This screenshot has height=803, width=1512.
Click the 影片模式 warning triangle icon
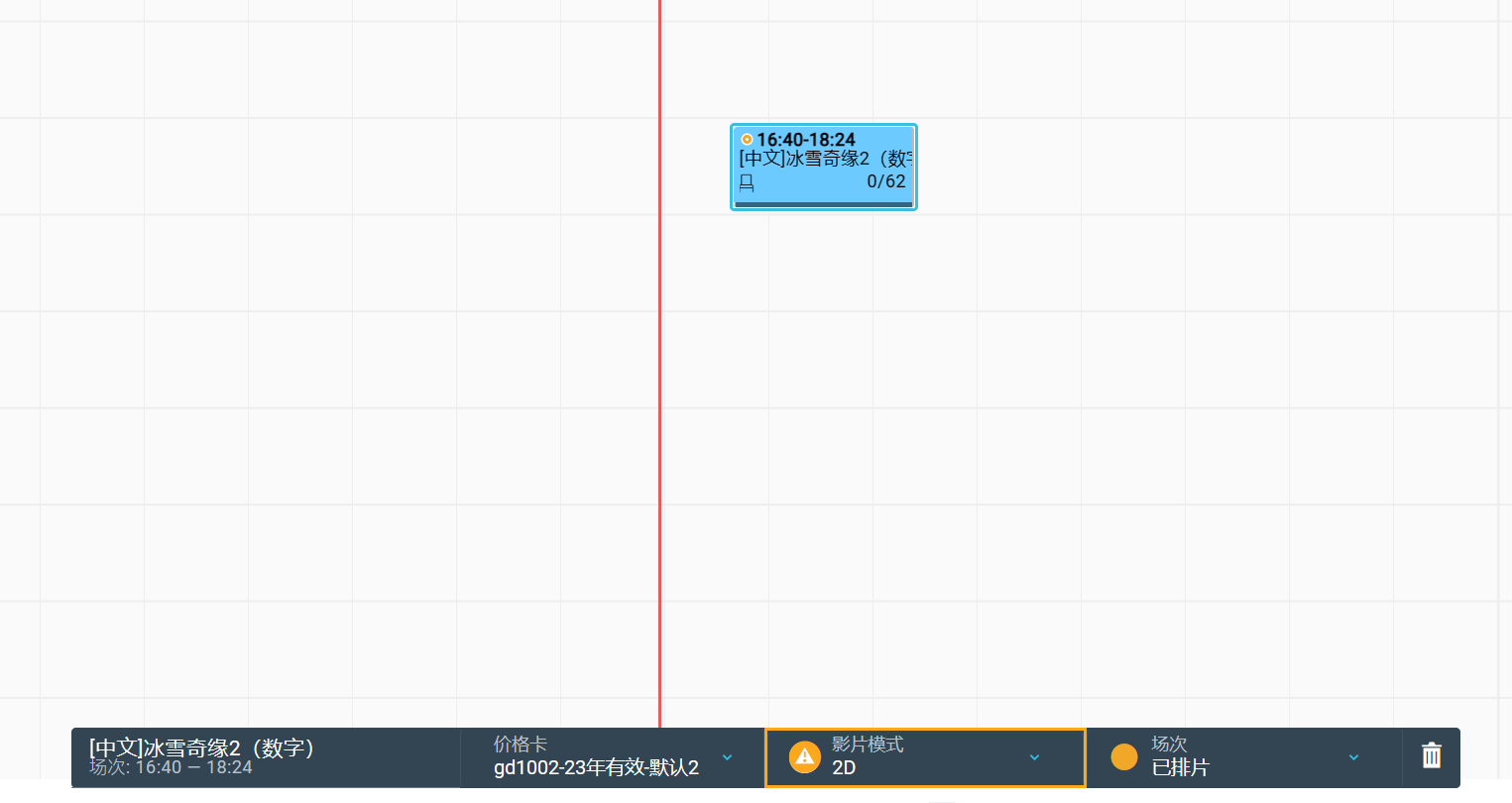pos(804,757)
